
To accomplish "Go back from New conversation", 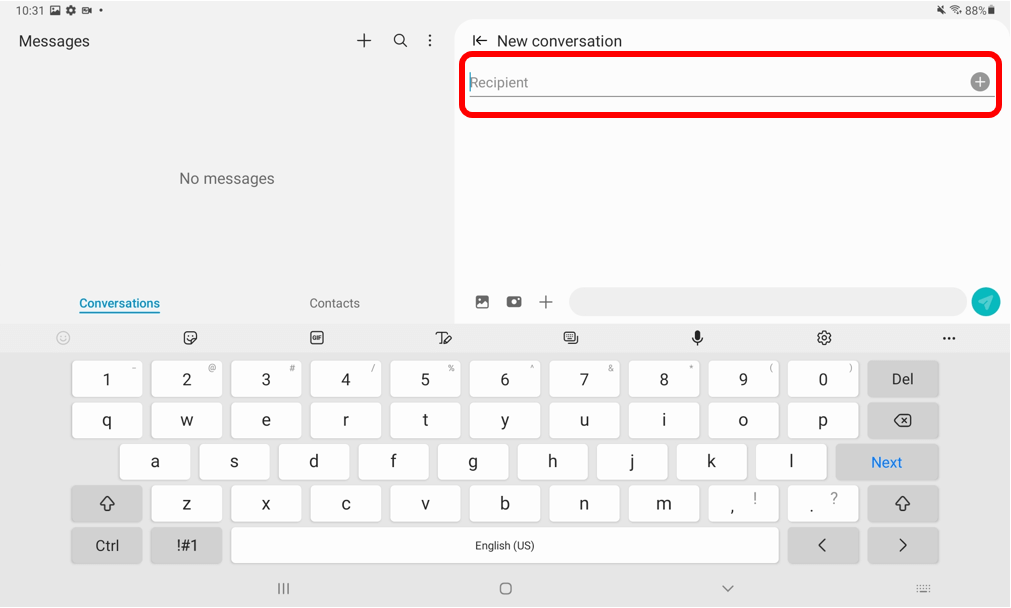I will coord(479,41).
